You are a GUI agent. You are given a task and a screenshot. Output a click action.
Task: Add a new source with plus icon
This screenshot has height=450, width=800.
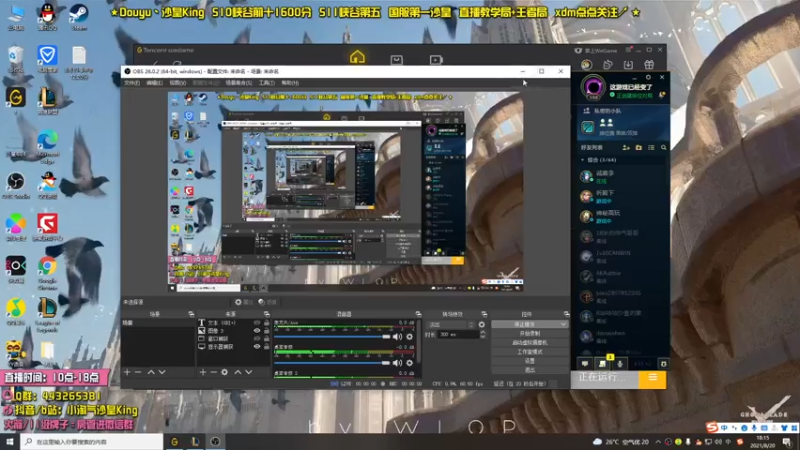[203, 372]
